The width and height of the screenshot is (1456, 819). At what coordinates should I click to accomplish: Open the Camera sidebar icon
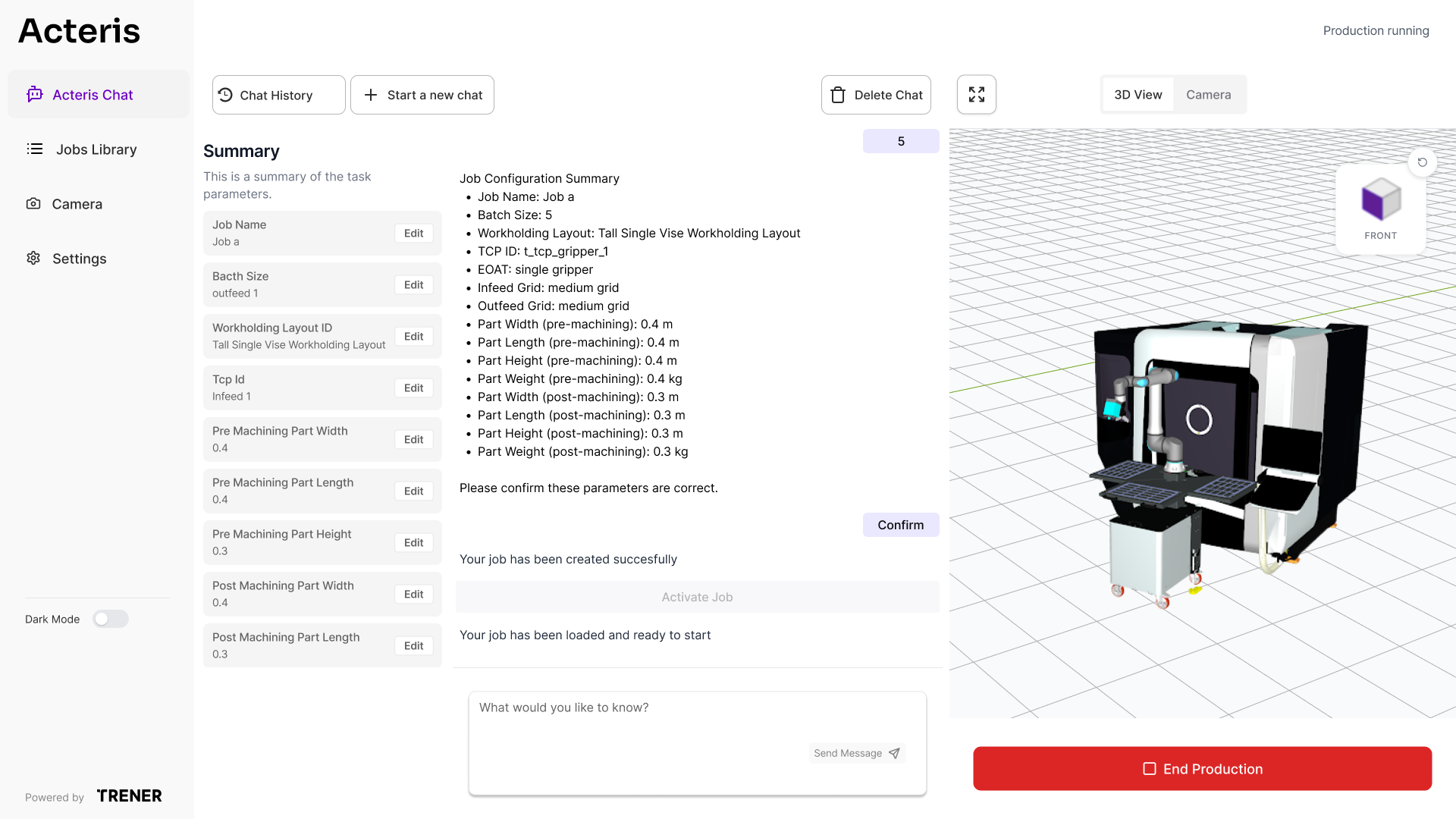click(33, 203)
